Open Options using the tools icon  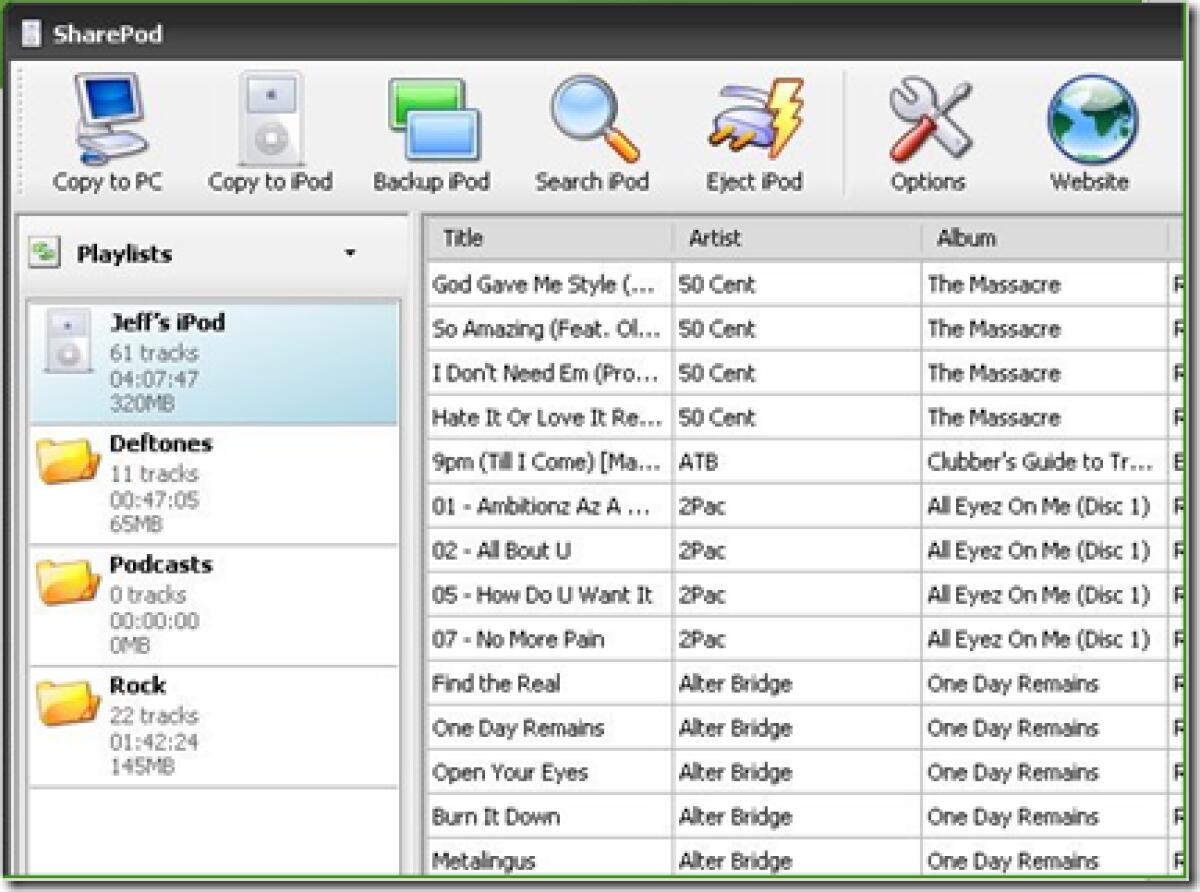tap(928, 120)
